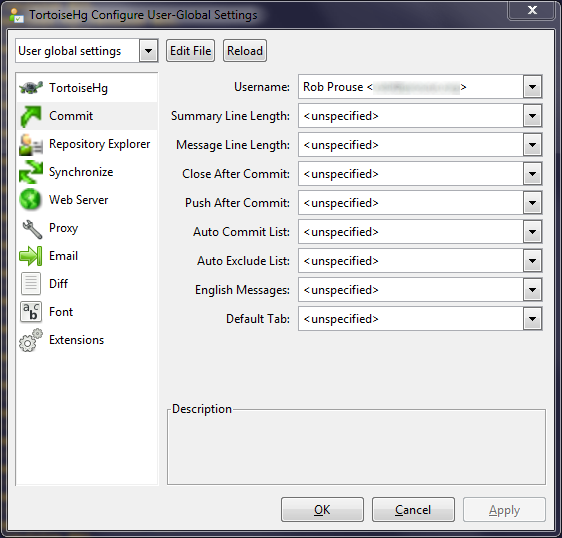Go to the Web Server settings page
The height and width of the screenshot is (538, 562).
point(87,200)
